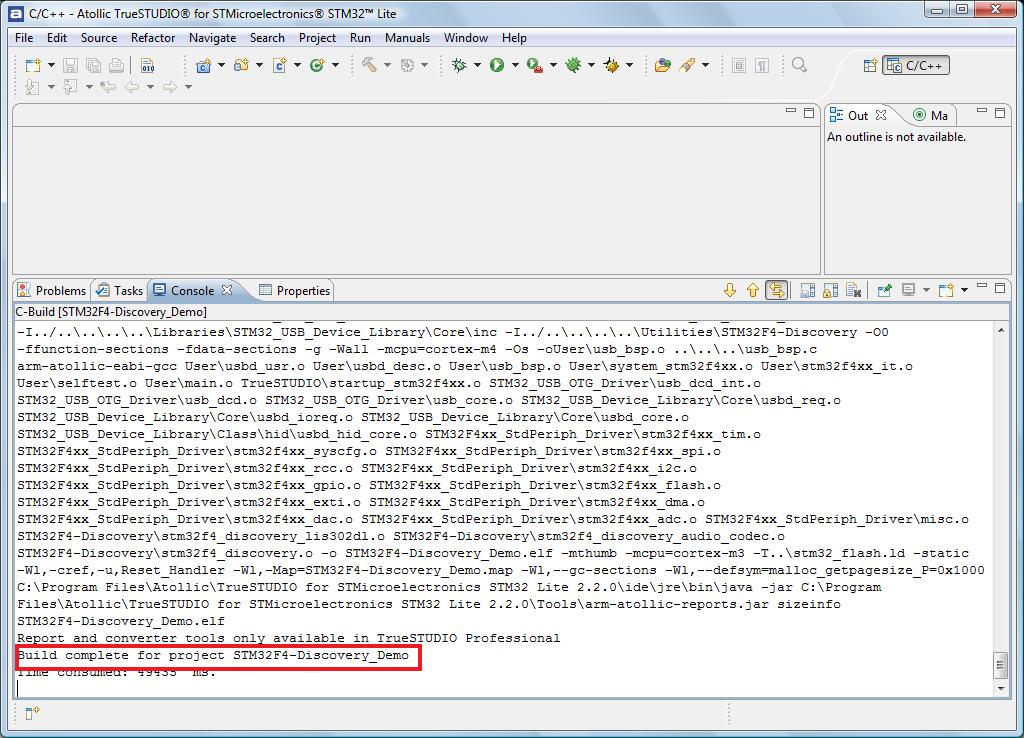Viewport: 1024px width, 738px height.
Task: Switch to the Properties tab
Action: [x=295, y=291]
